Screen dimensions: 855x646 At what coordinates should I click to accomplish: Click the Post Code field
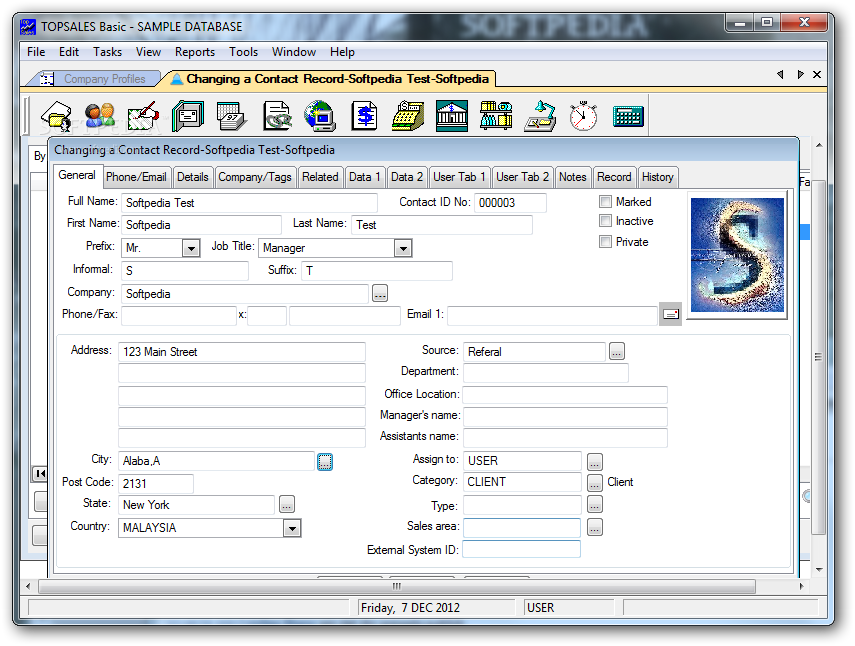(155, 484)
